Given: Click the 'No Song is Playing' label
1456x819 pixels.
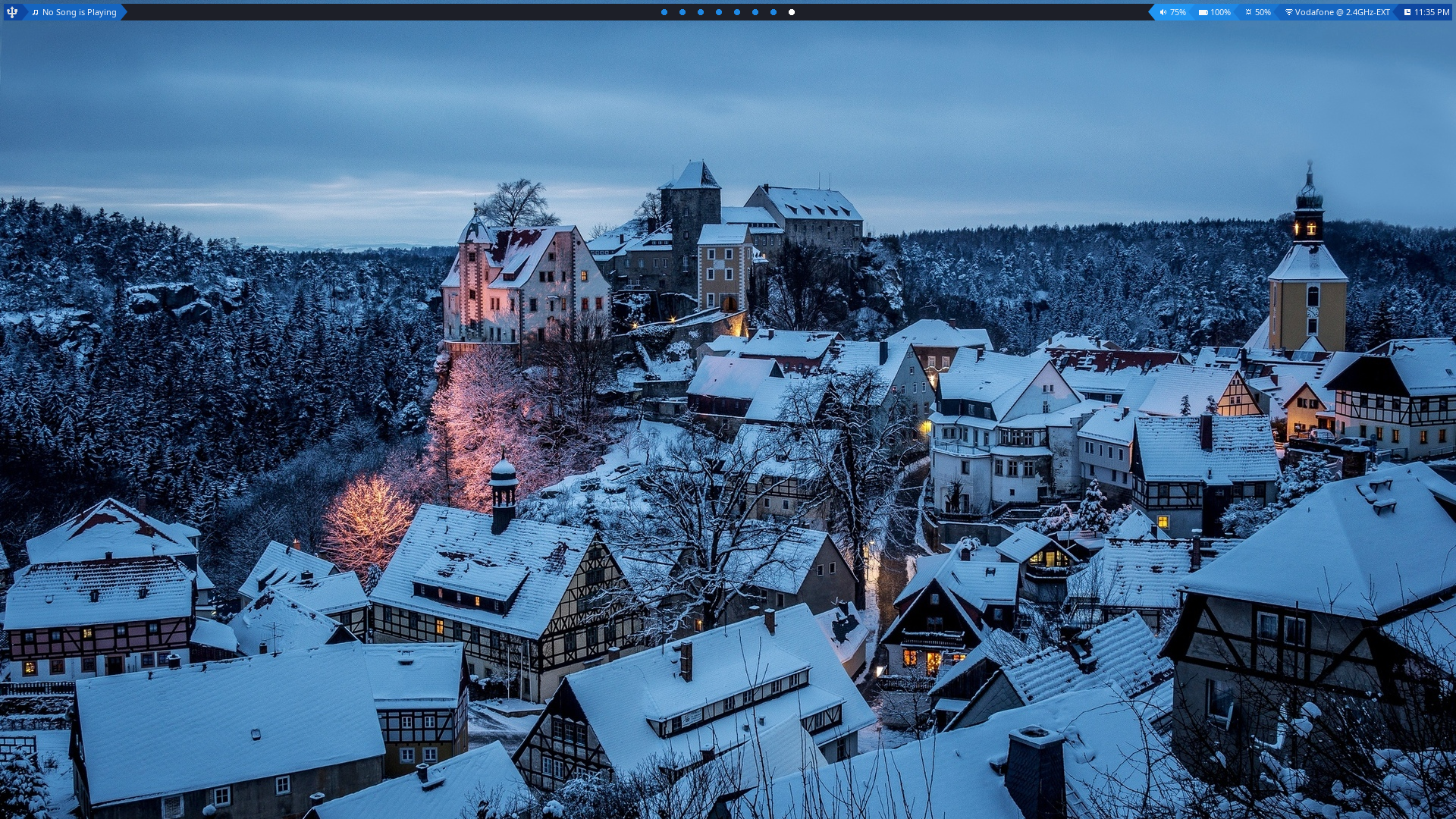Looking at the screenshot, I should pos(79,12).
